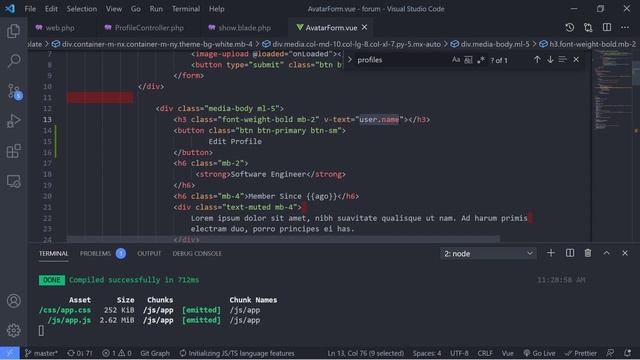Image resolution: width=640 pixels, height=360 pixels.
Task: Toggle Match Whole Word in find widget
Action: point(468,60)
